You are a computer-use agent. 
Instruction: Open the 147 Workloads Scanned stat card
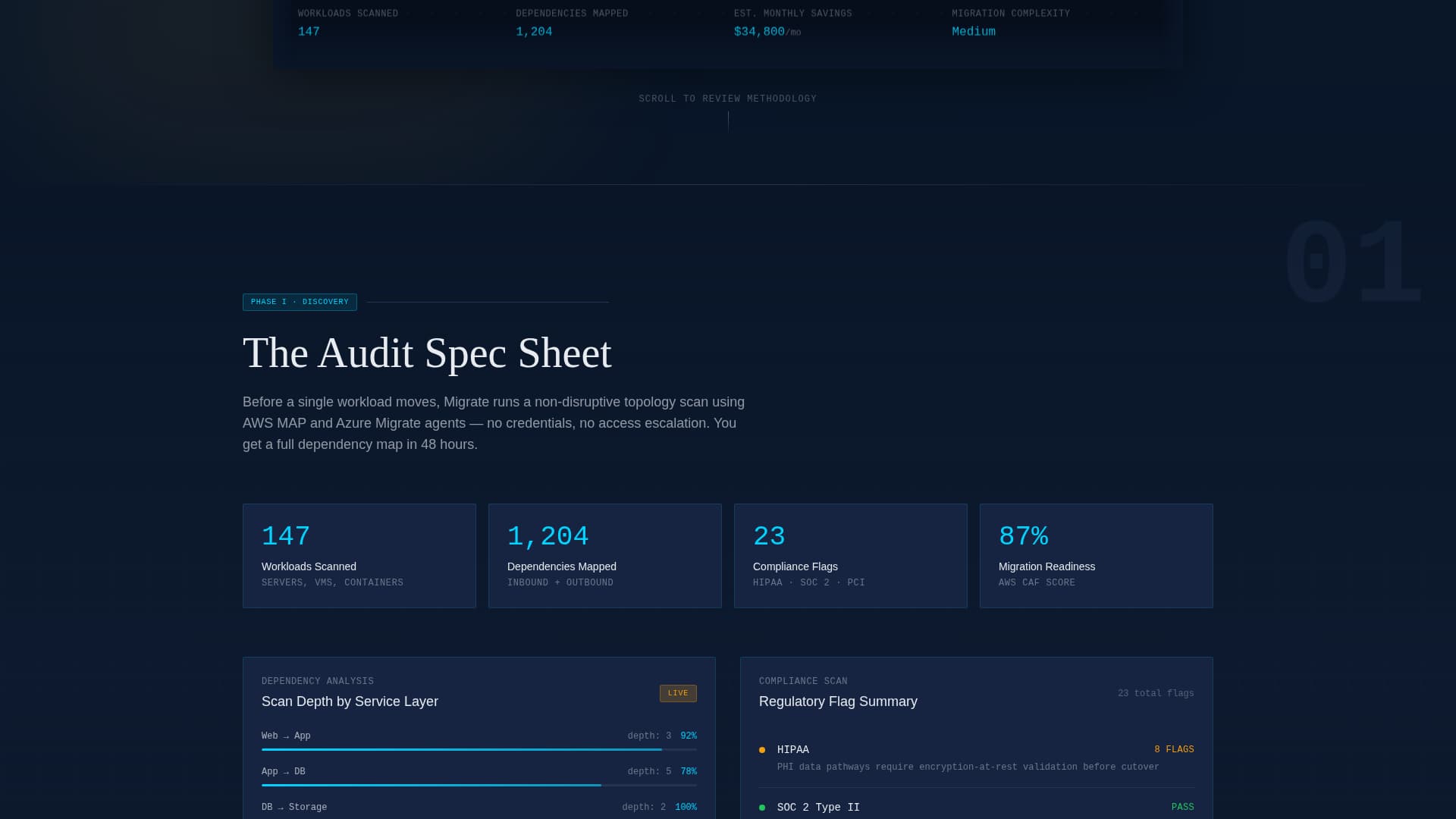click(359, 555)
